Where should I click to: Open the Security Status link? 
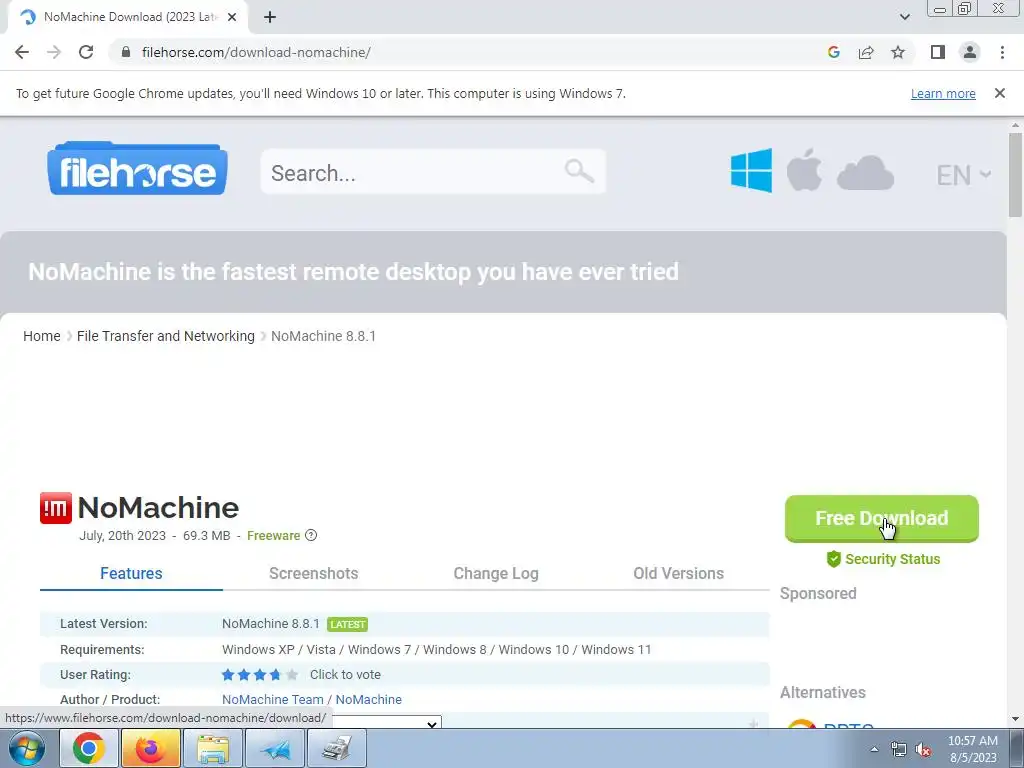pyautogui.click(x=884, y=559)
